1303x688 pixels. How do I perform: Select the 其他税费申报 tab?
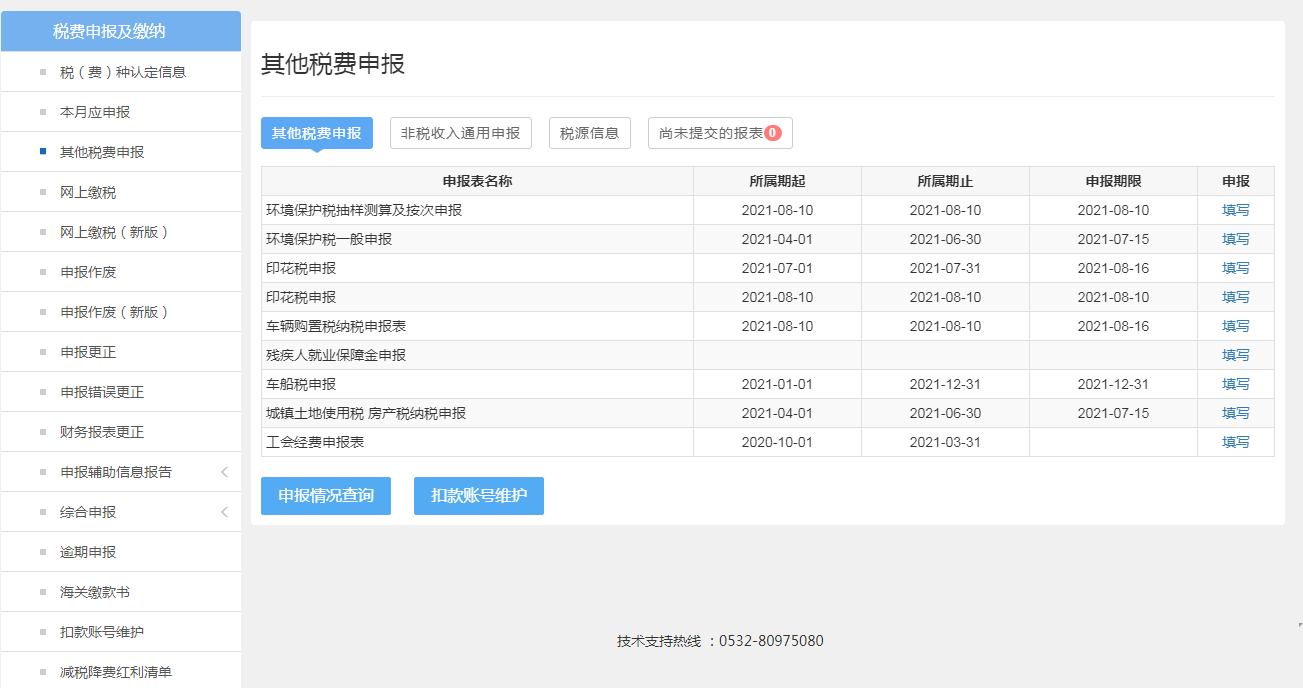click(x=316, y=133)
